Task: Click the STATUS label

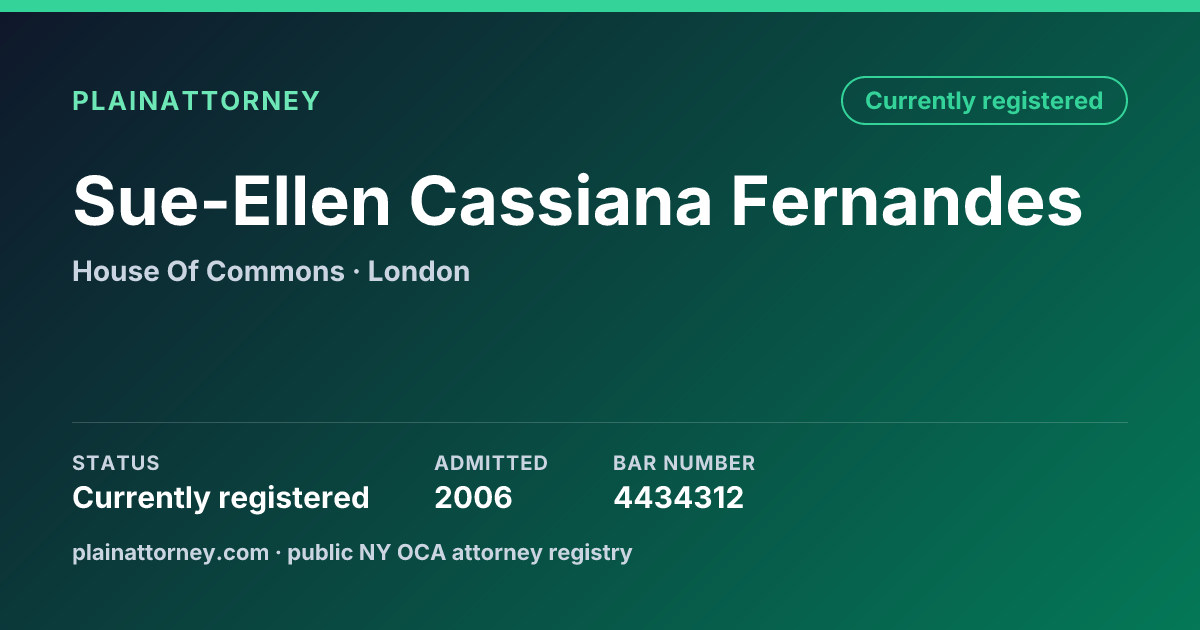Action: tap(116, 463)
